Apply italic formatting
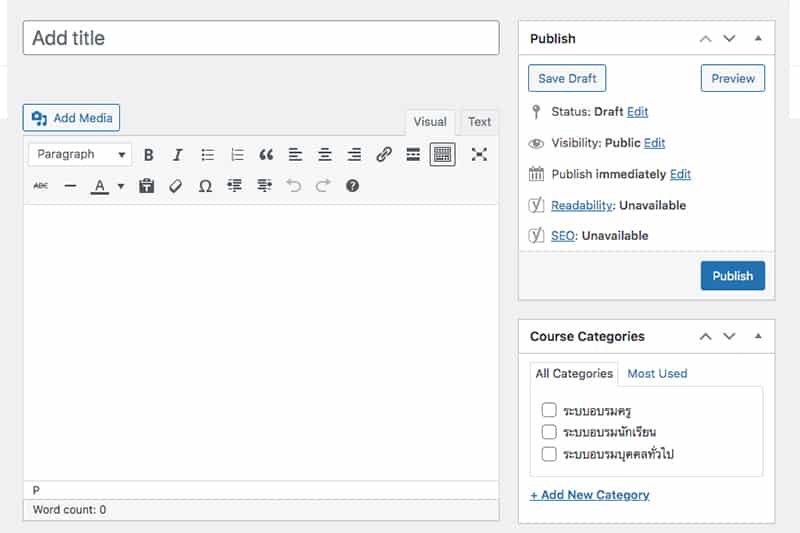The height and width of the screenshot is (533, 800). click(178, 155)
